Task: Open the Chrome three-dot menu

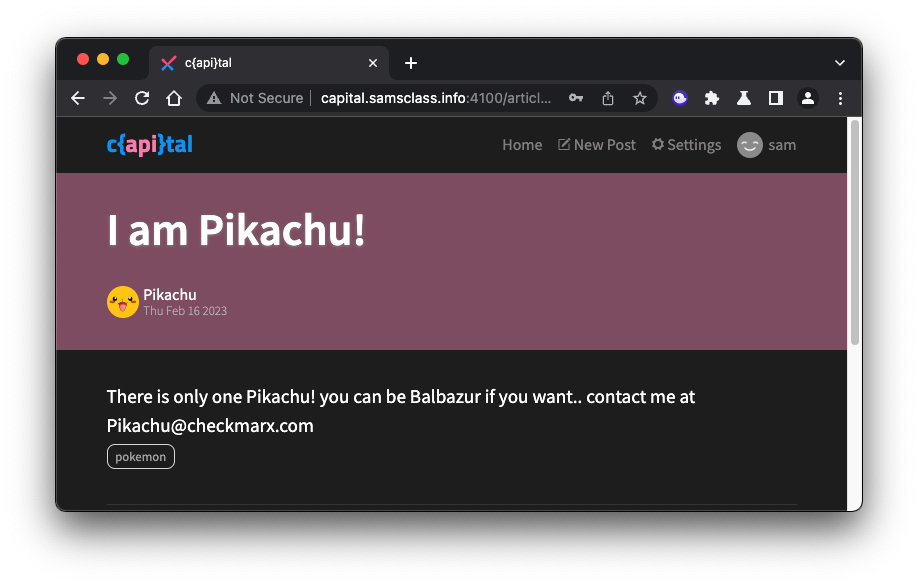Action: click(x=840, y=98)
